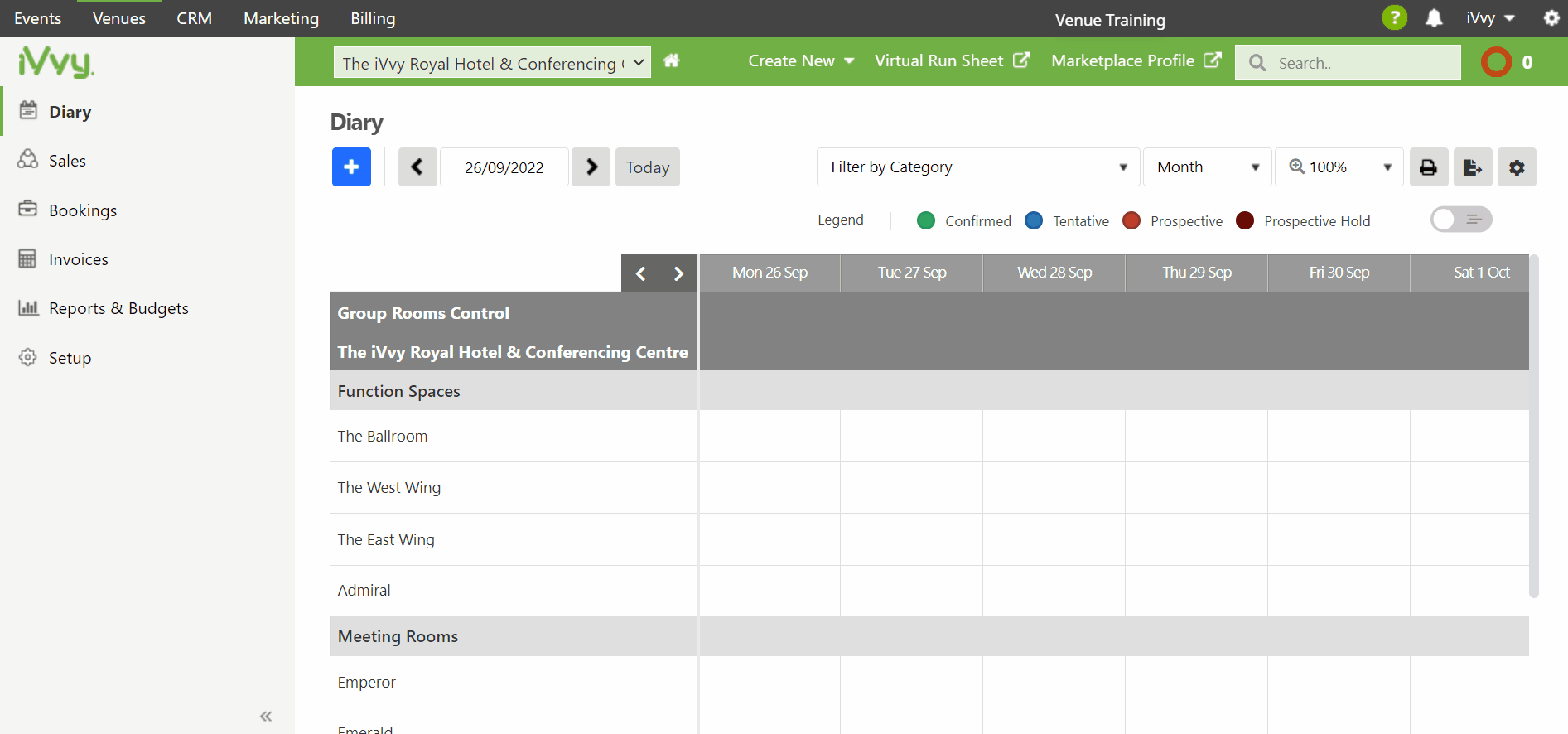Click the Today button
Screen dimensions: 1568x734
(648, 167)
